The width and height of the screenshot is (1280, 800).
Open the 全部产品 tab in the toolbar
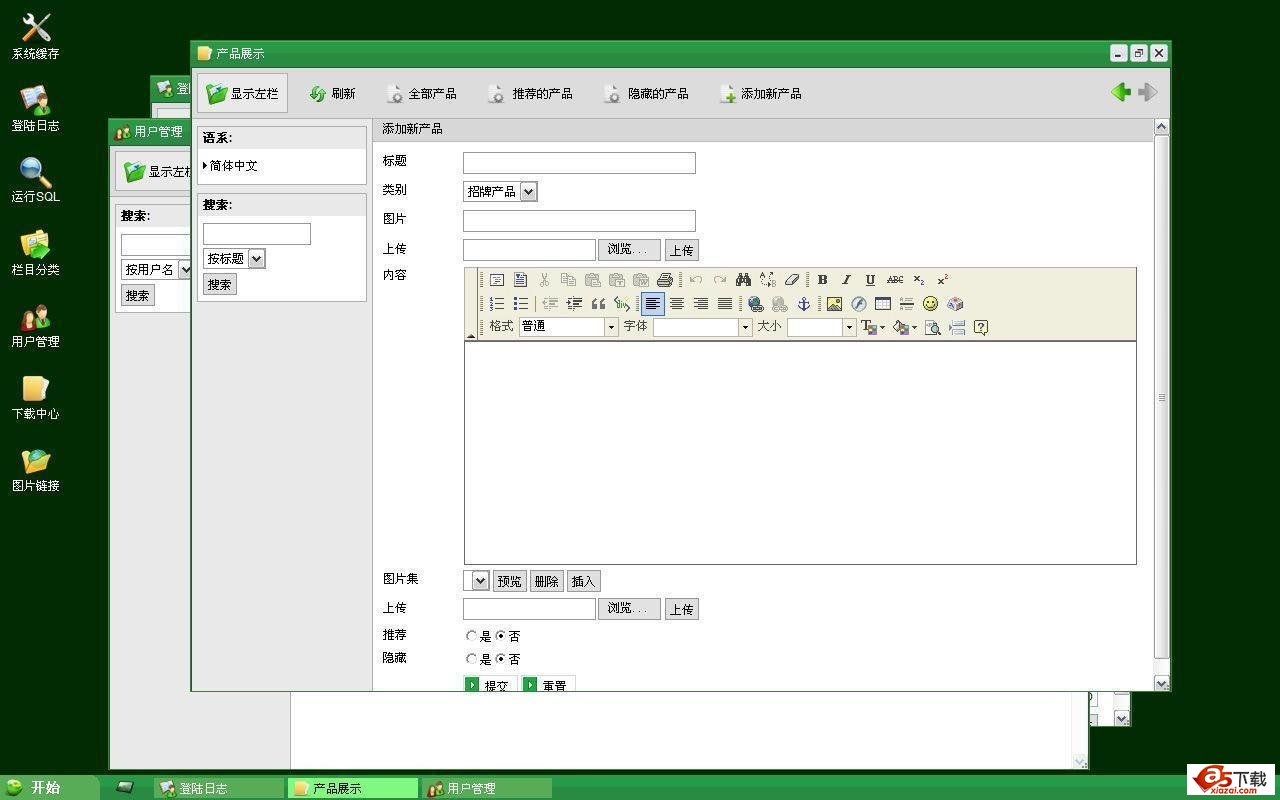pos(421,94)
